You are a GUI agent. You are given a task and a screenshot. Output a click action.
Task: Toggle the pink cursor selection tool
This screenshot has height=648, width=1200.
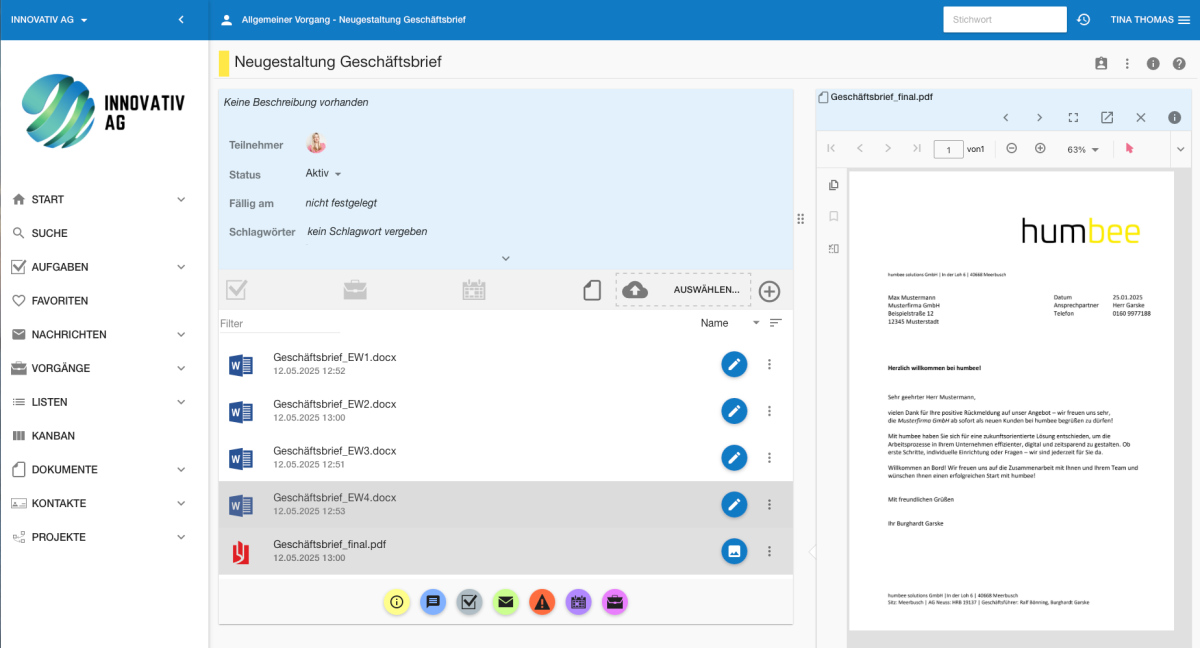click(x=1129, y=149)
